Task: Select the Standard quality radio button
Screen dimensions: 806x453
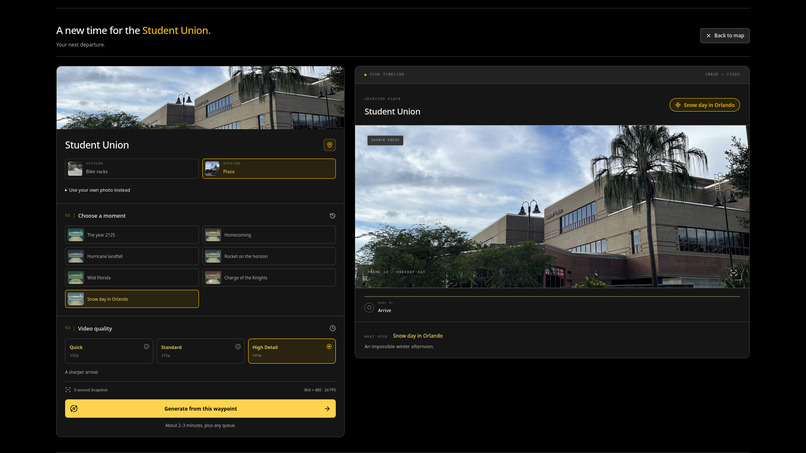Action: (x=238, y=347)
